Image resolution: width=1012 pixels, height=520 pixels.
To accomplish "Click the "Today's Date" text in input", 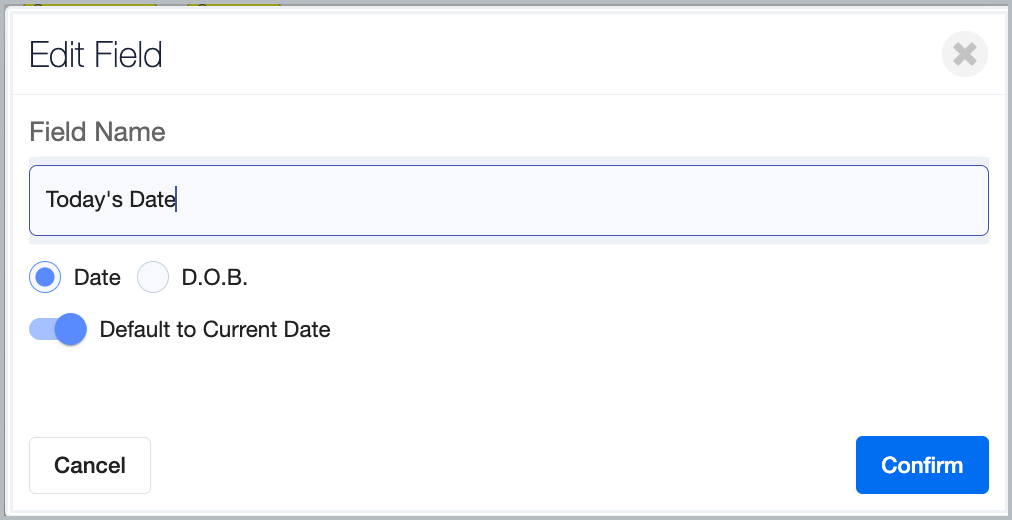I will coord(110,200).
